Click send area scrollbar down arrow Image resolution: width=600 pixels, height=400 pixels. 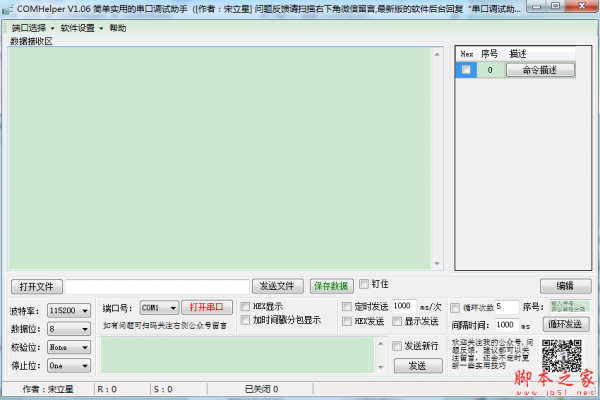(x=380, y=367)
